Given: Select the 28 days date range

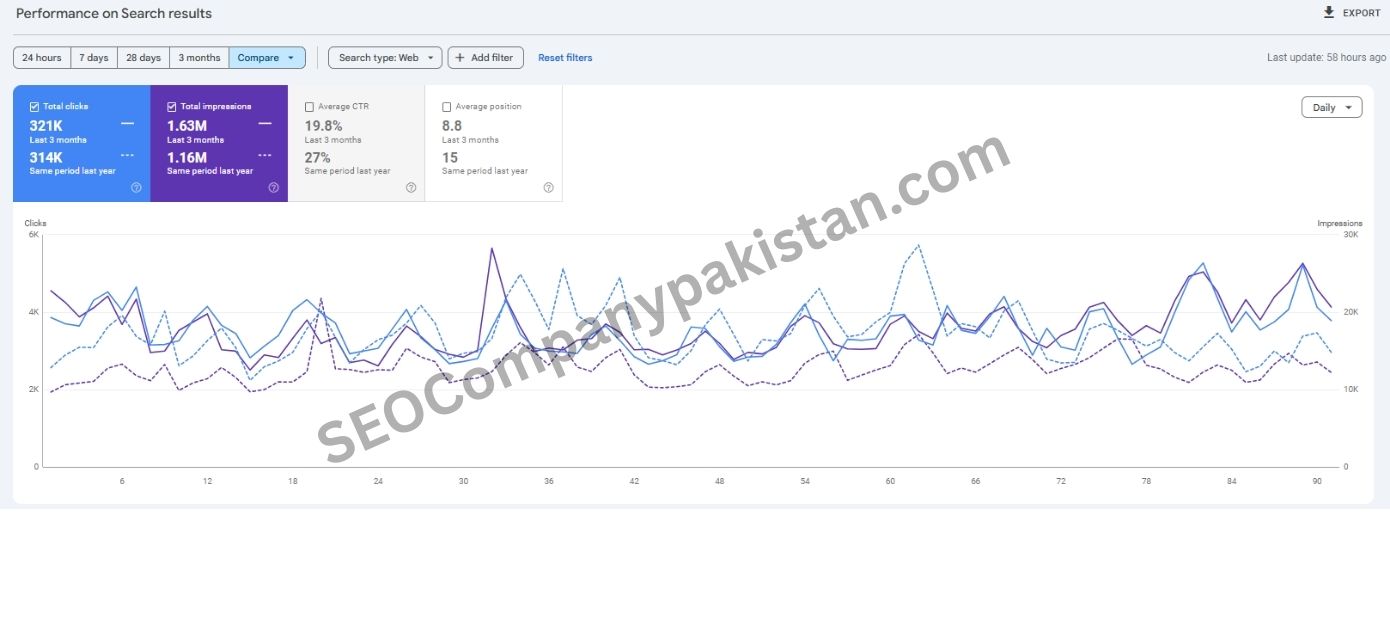Looking at the screenshot, I should (x=142, y=57).
